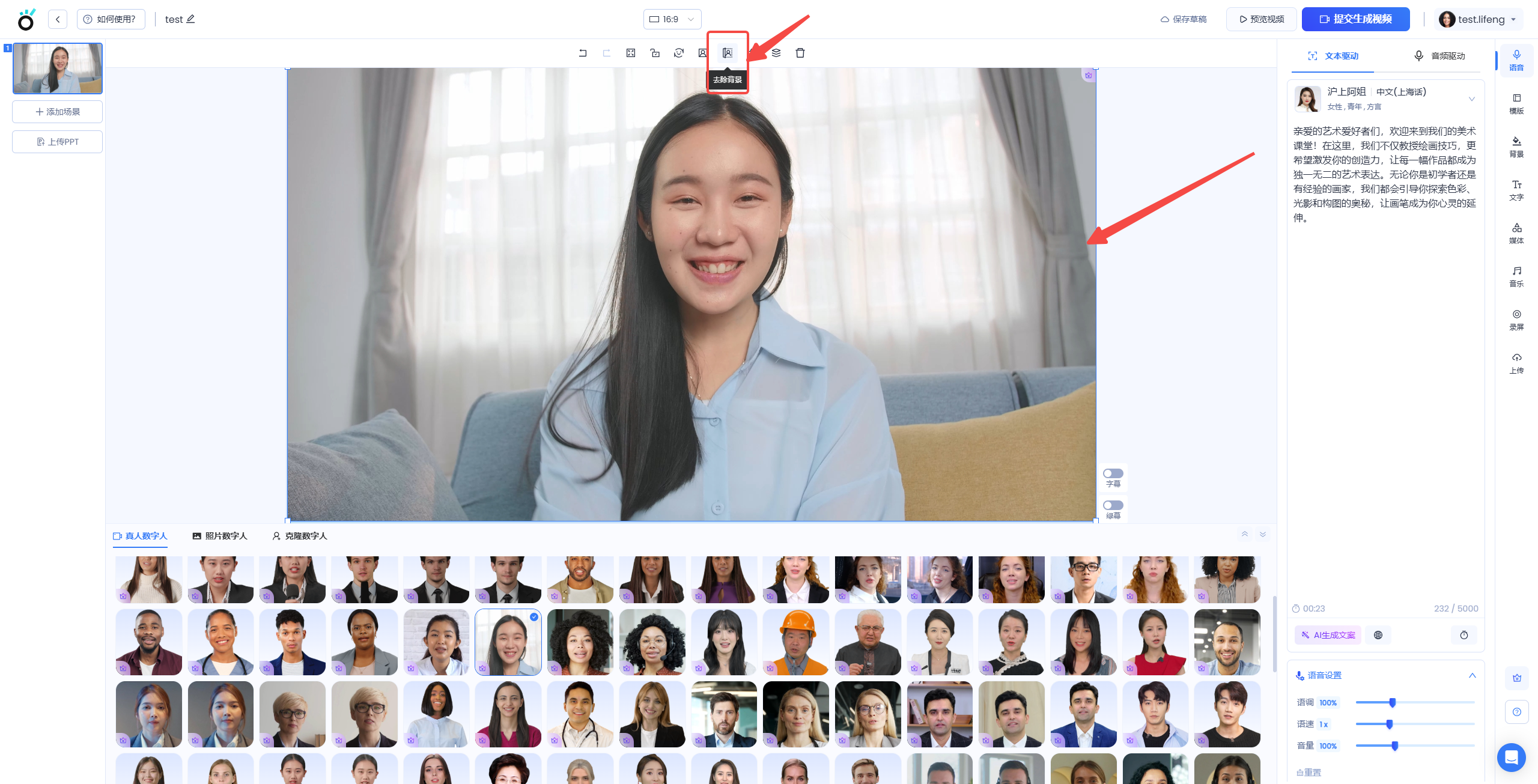Click the 提交生成视频 submit button
Image resolution: width=1538 pixels, height=784 pixels.
[1355, 19]
